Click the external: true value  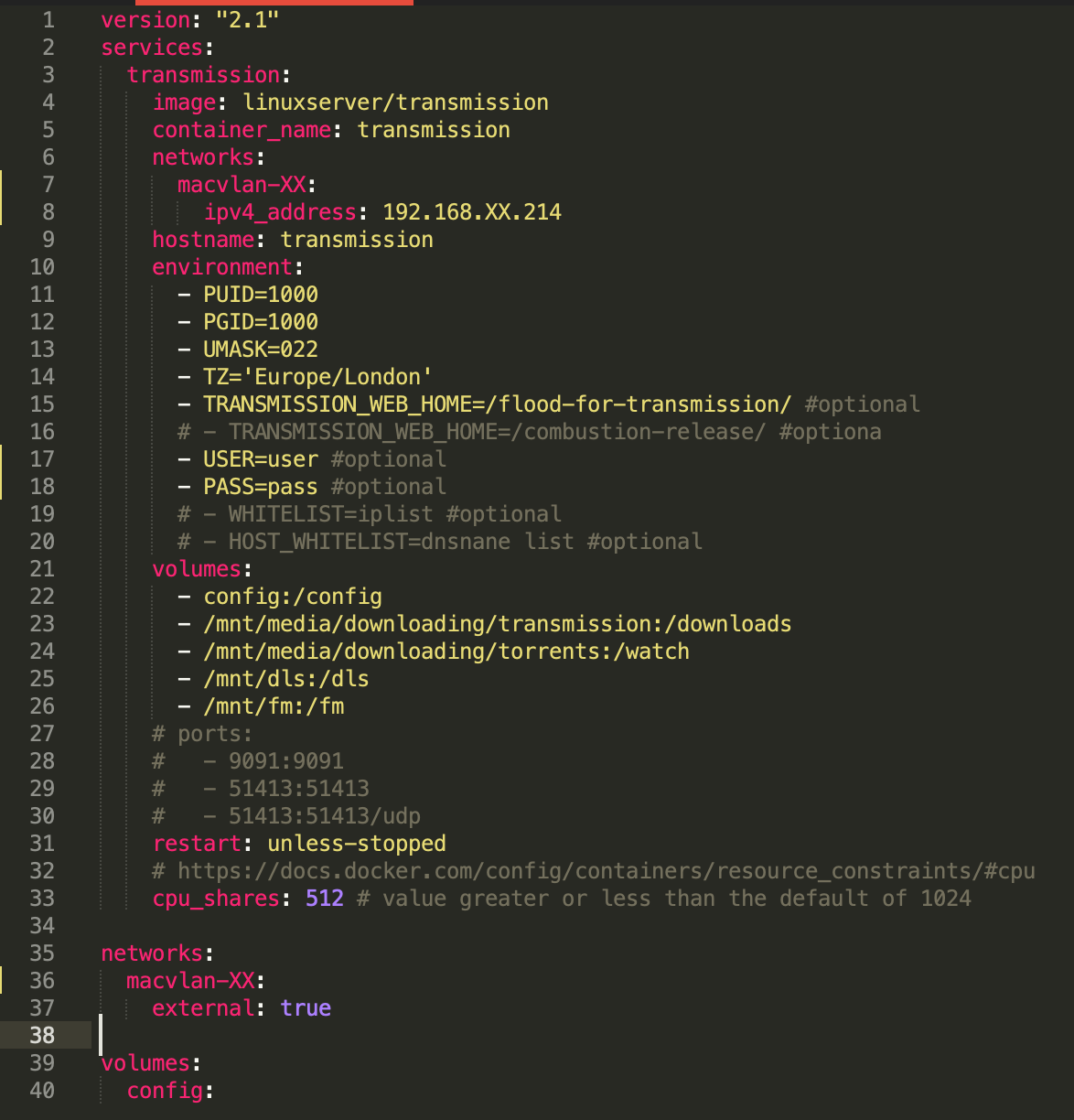pyautogui.click(x=306, y=1007)
